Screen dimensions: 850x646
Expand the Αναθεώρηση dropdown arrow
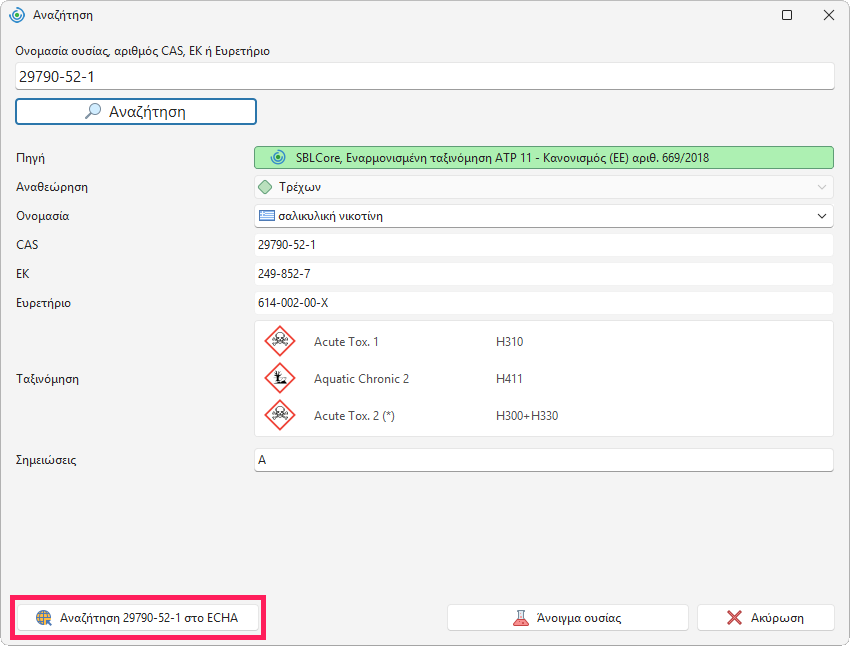coord(821,187)
